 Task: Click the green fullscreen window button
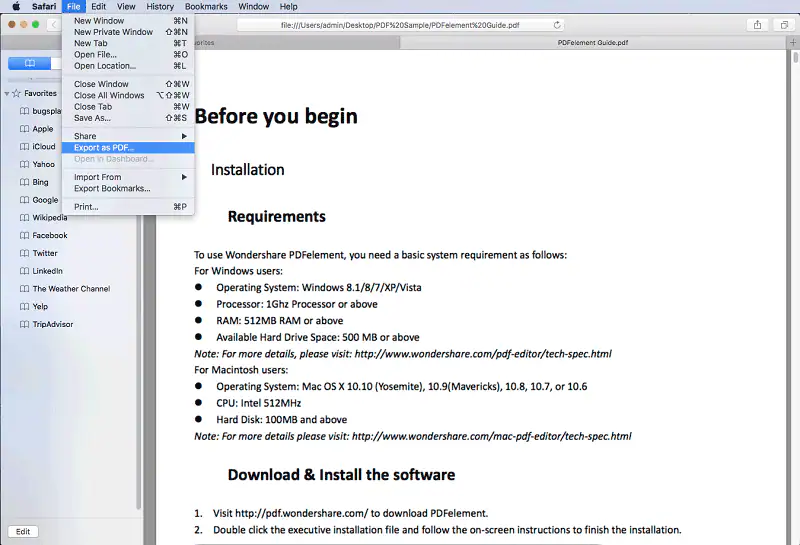click(35, 24)
